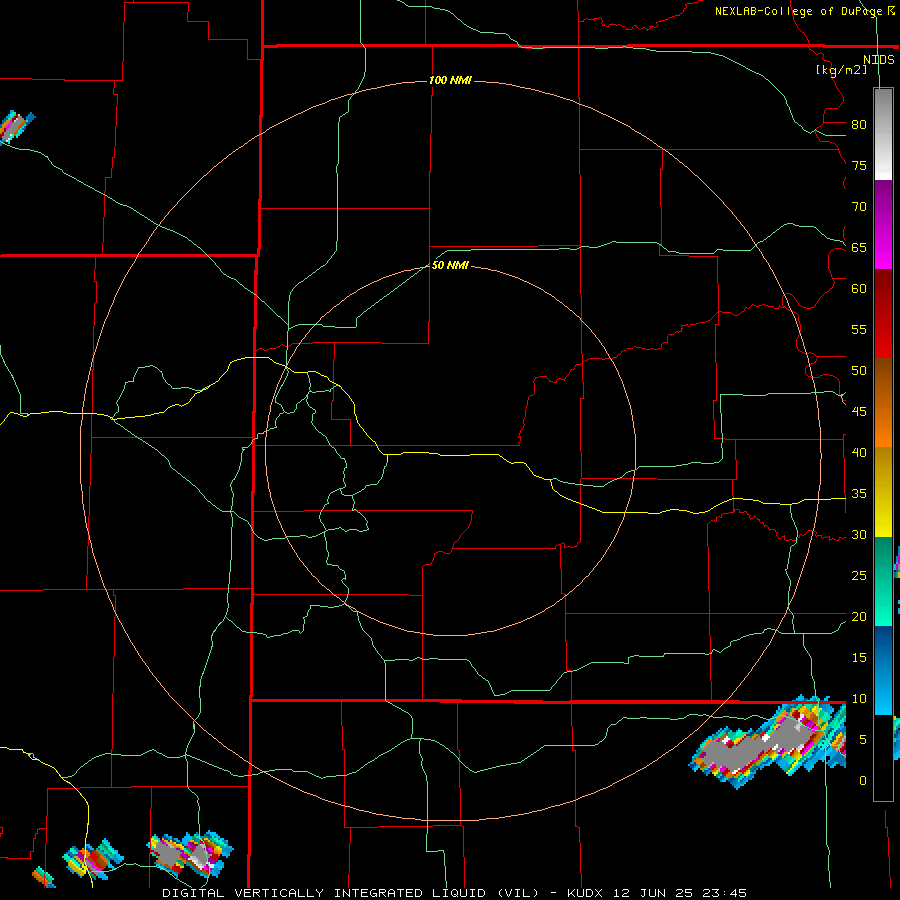
Task: Select the 50 value on the color scale
Action: (x=859, y=371)
